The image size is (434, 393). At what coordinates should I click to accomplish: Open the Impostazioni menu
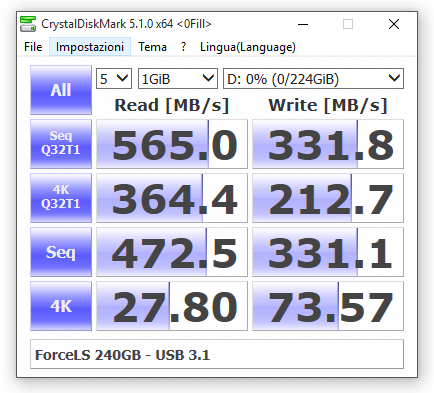[x=90, y=47]
